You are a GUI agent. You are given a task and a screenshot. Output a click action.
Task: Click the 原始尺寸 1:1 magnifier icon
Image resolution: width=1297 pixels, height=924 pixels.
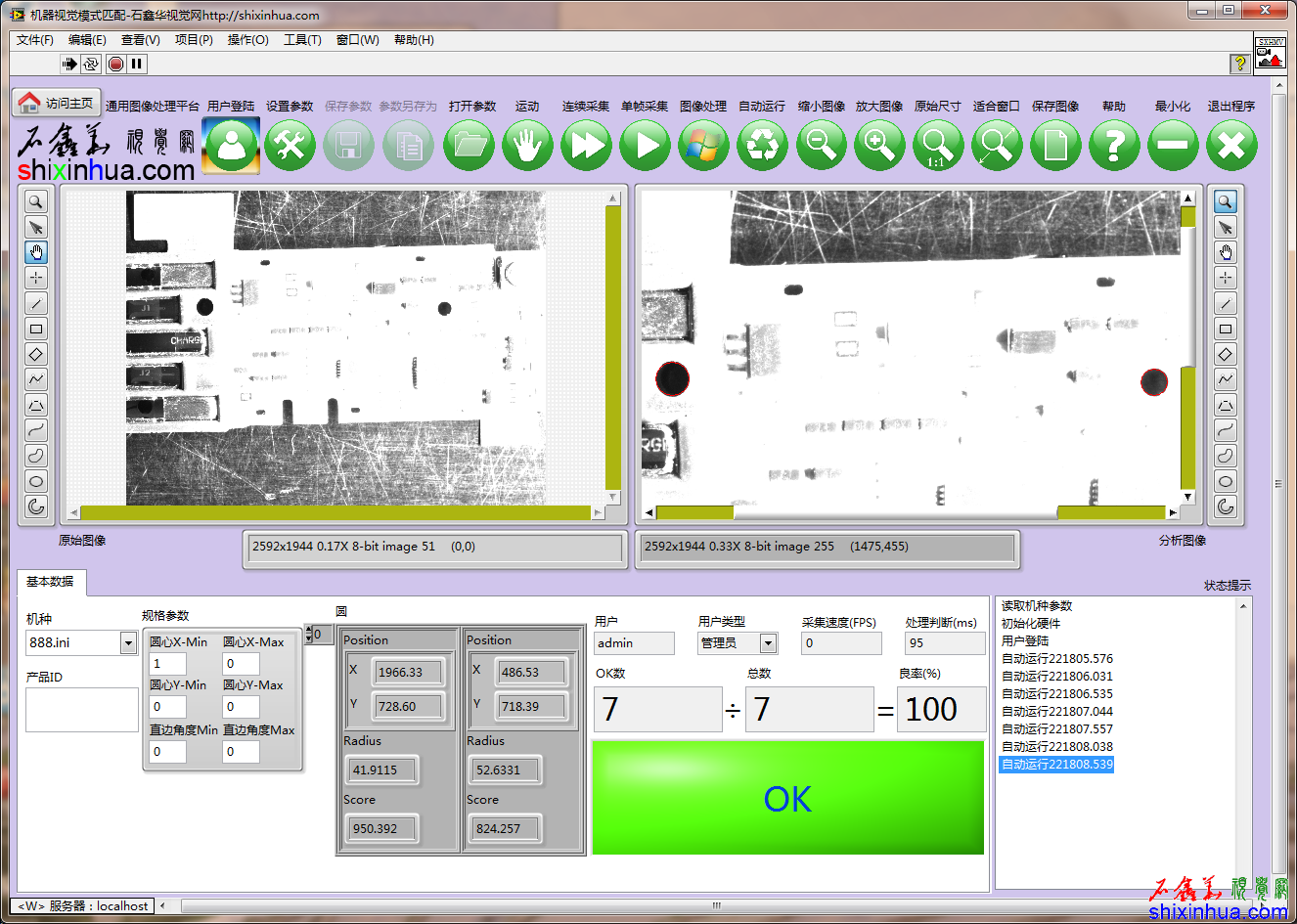(x=937, y=146)
